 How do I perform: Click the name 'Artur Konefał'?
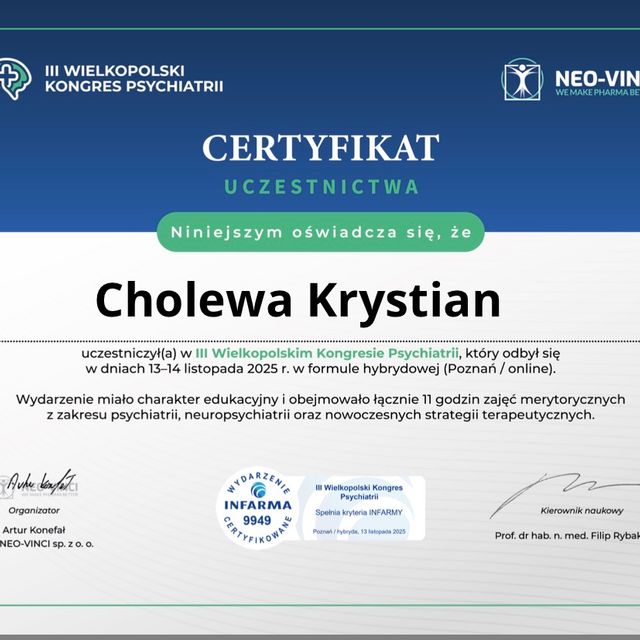[x=34, y=530]
